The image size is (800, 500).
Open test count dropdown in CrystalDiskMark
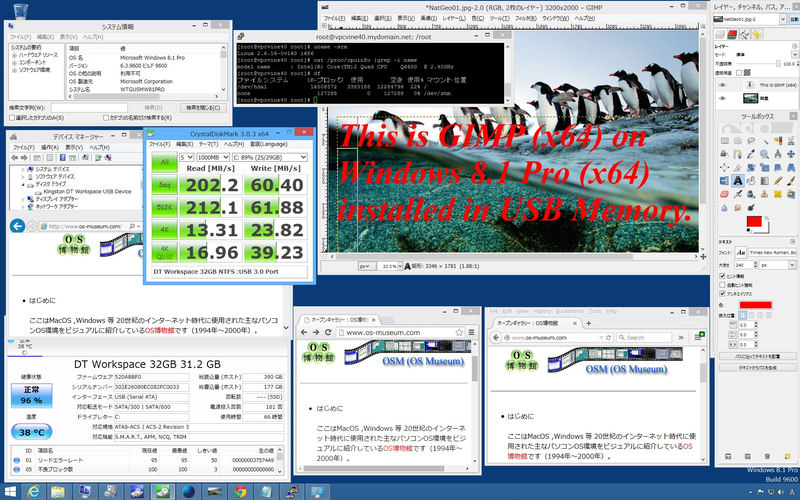[x=187, y=157]
